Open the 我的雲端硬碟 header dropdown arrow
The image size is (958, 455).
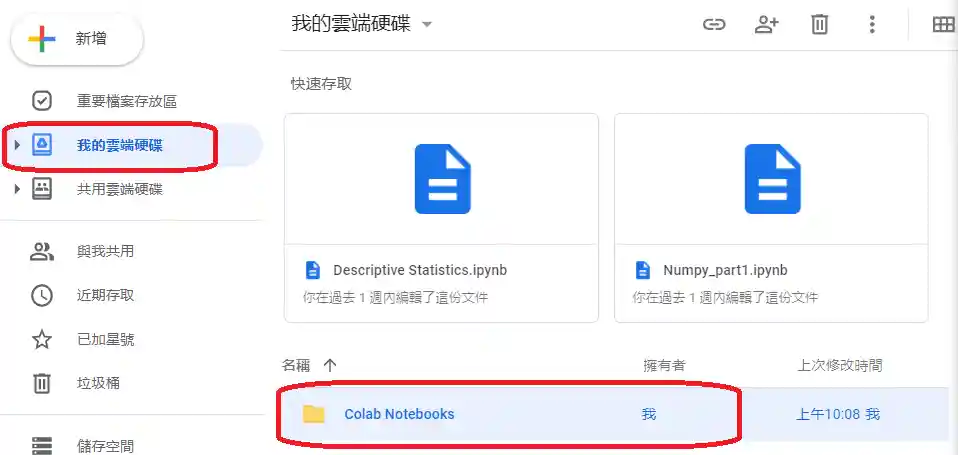click(x=427, y=25)
